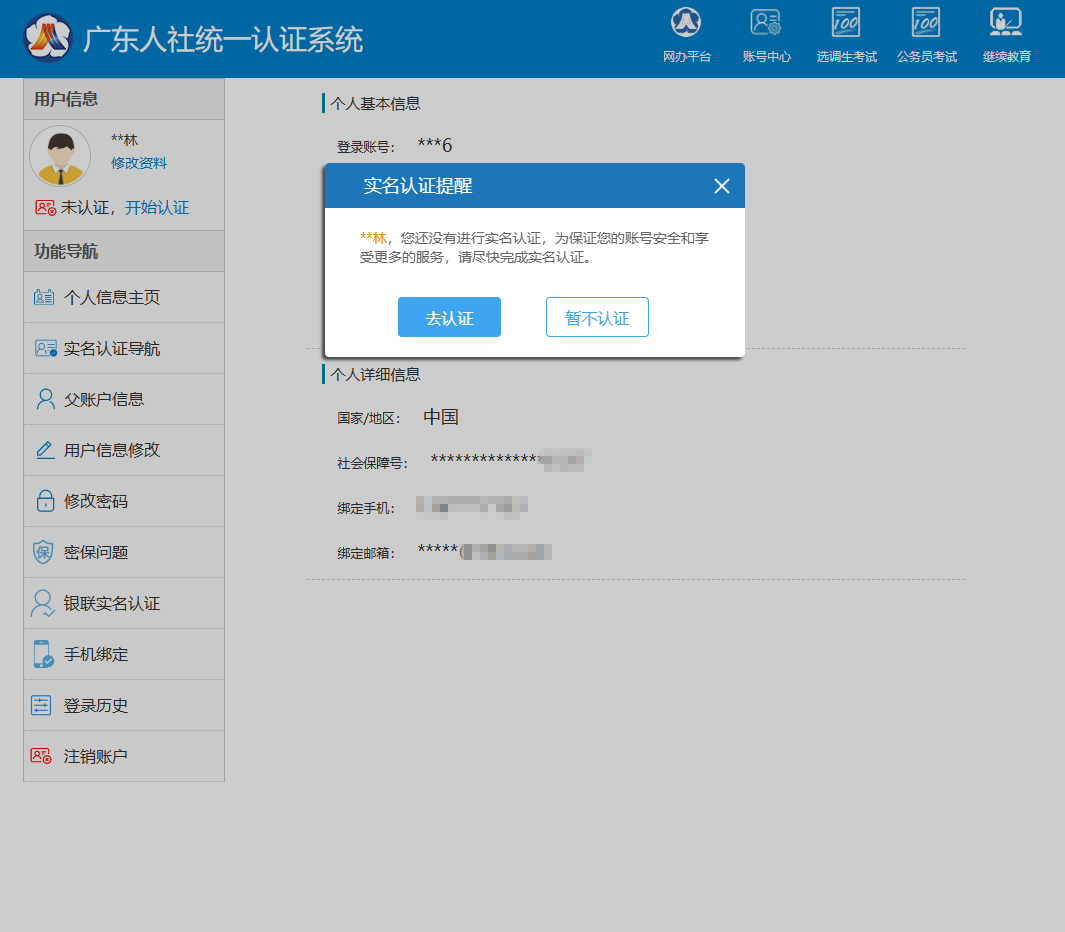Close the 实名认证提醒 dialog

(722, 186)
